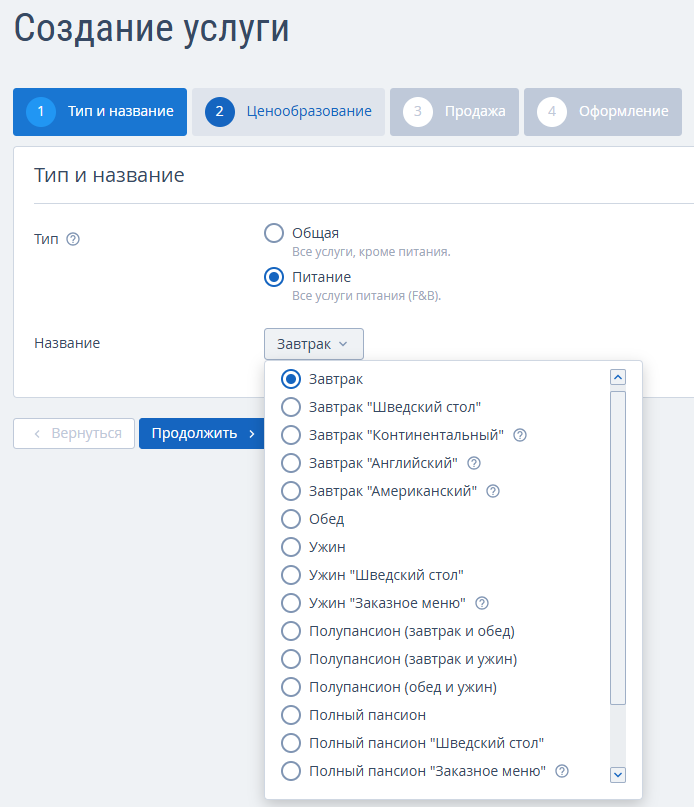Screen dimensions: 694x807
Task: Select the Общая service type
Action: click(274, 233)
